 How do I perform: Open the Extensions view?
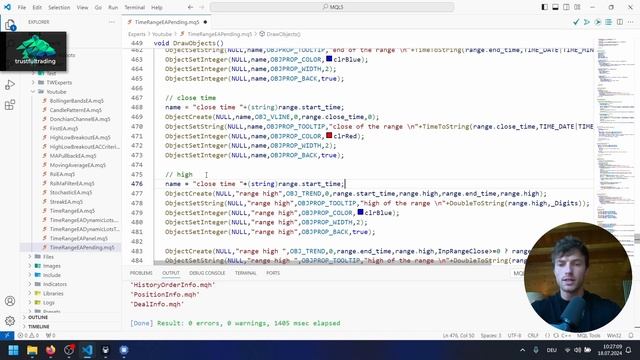[x=10, y=105]
